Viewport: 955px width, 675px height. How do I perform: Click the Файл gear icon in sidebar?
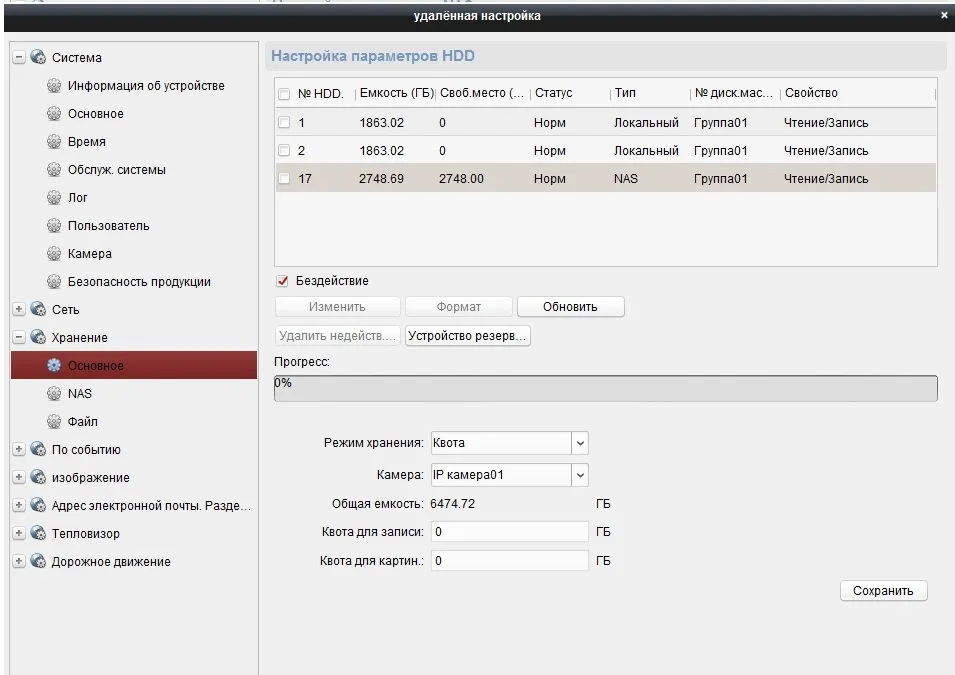pos(54,422)
